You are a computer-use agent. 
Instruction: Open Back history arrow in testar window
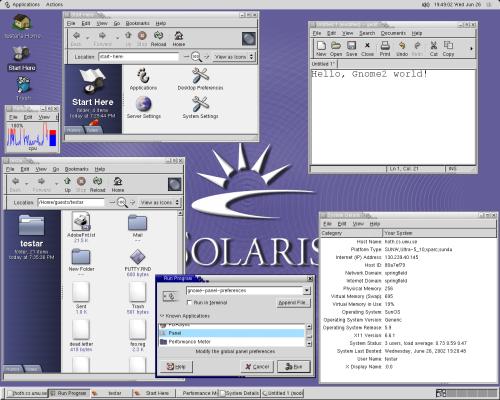(x=27, y=183)
